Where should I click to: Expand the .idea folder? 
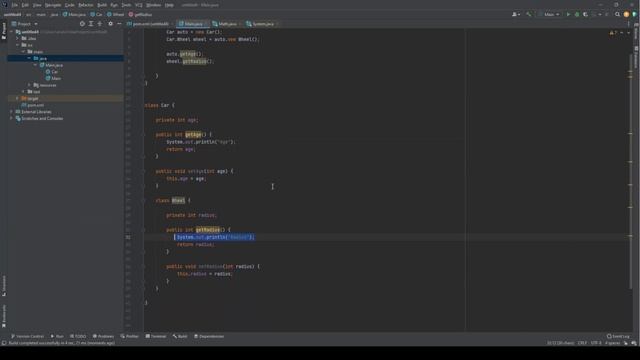point(18,38)
